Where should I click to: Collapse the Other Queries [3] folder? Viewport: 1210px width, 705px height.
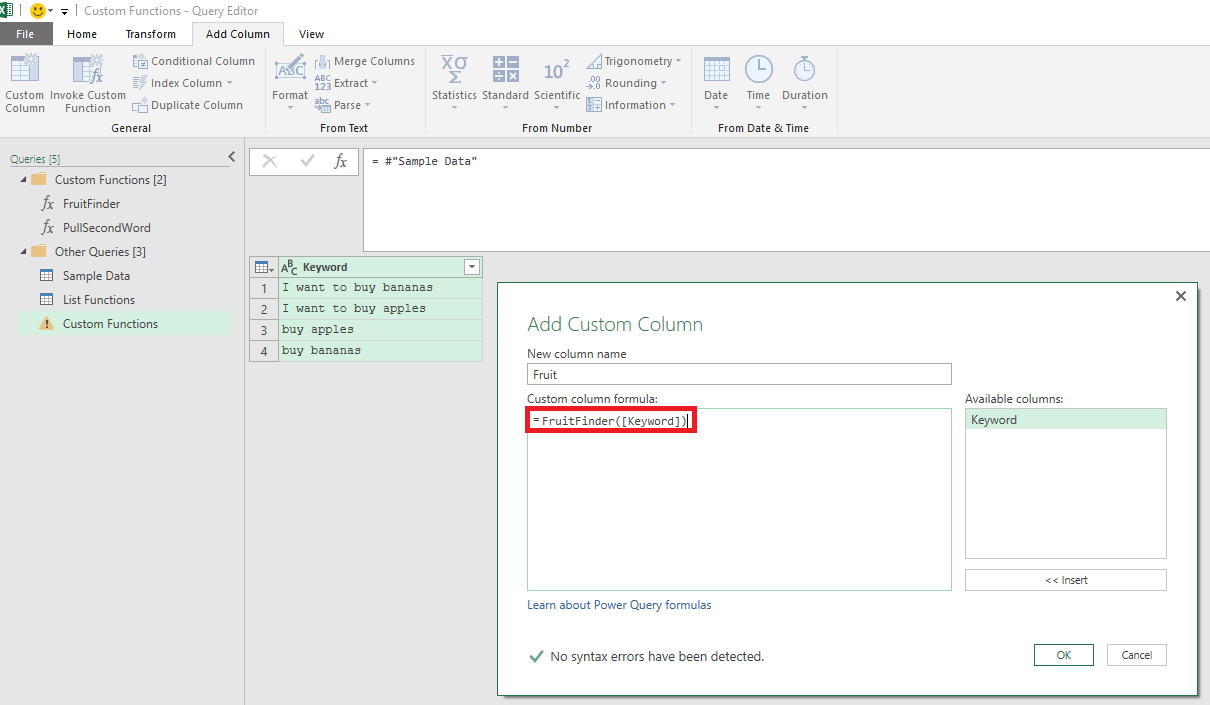point(23,252)
